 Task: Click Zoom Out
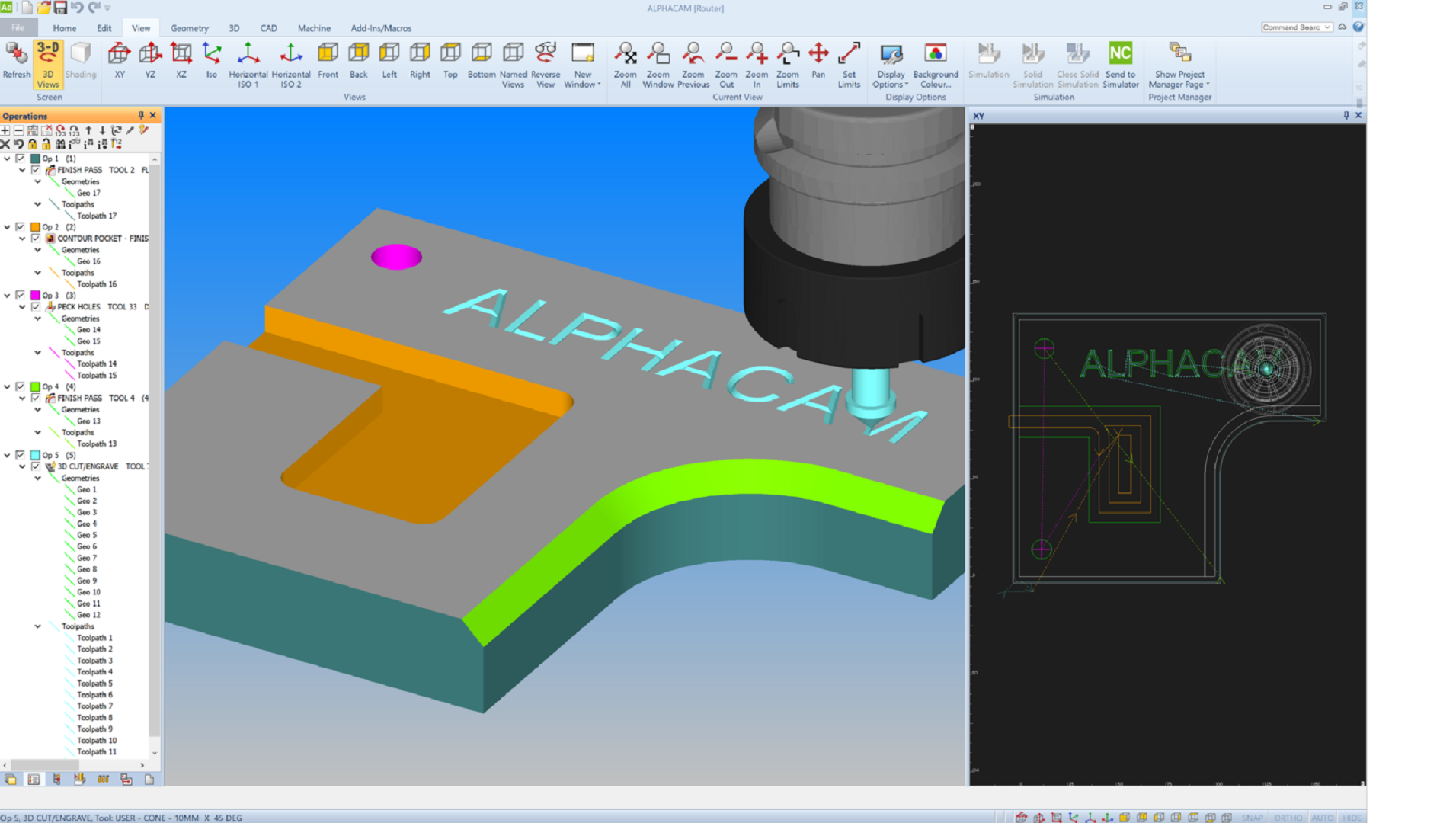(726, 65)
